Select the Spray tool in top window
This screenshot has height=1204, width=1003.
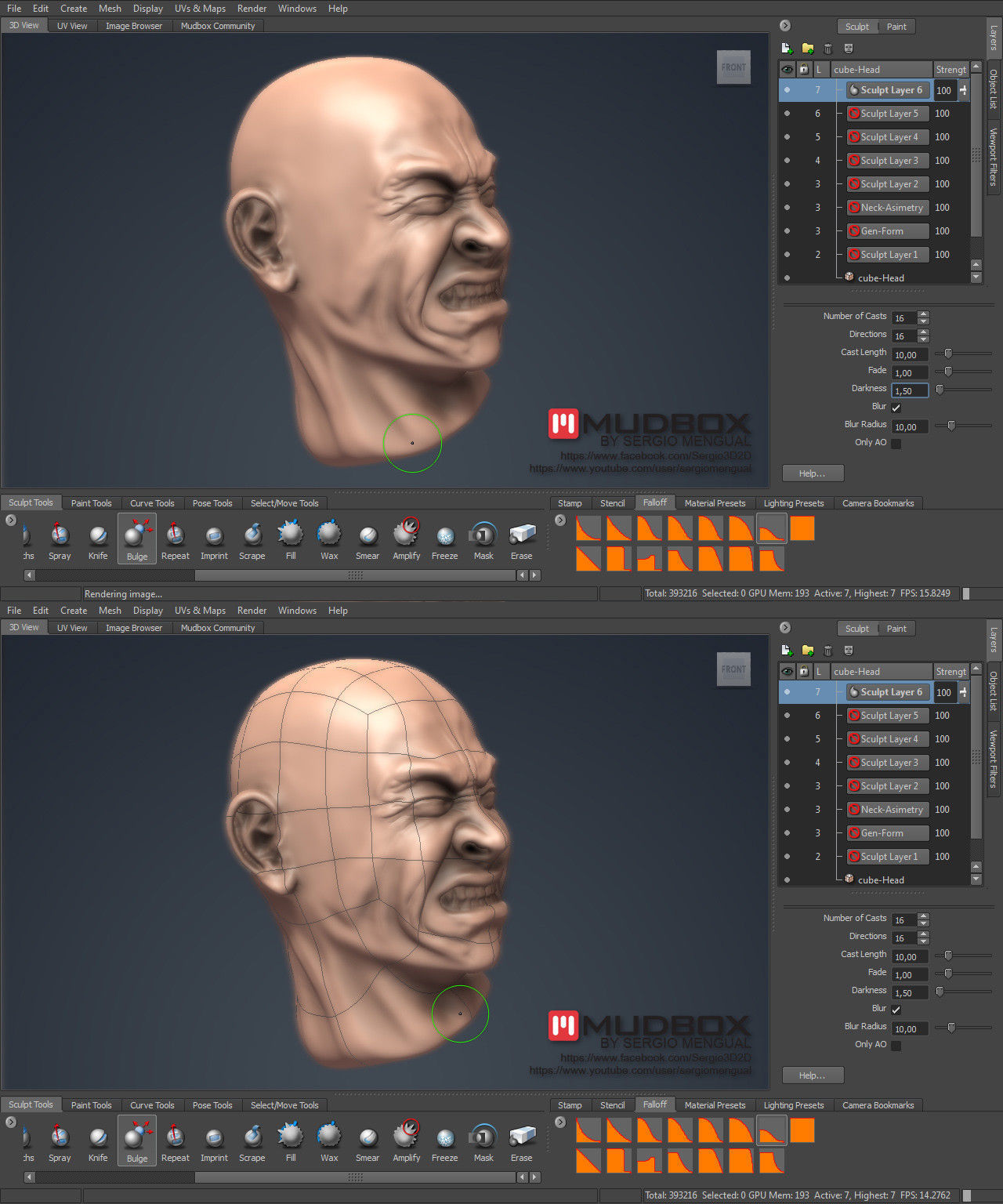coord(60,541)
